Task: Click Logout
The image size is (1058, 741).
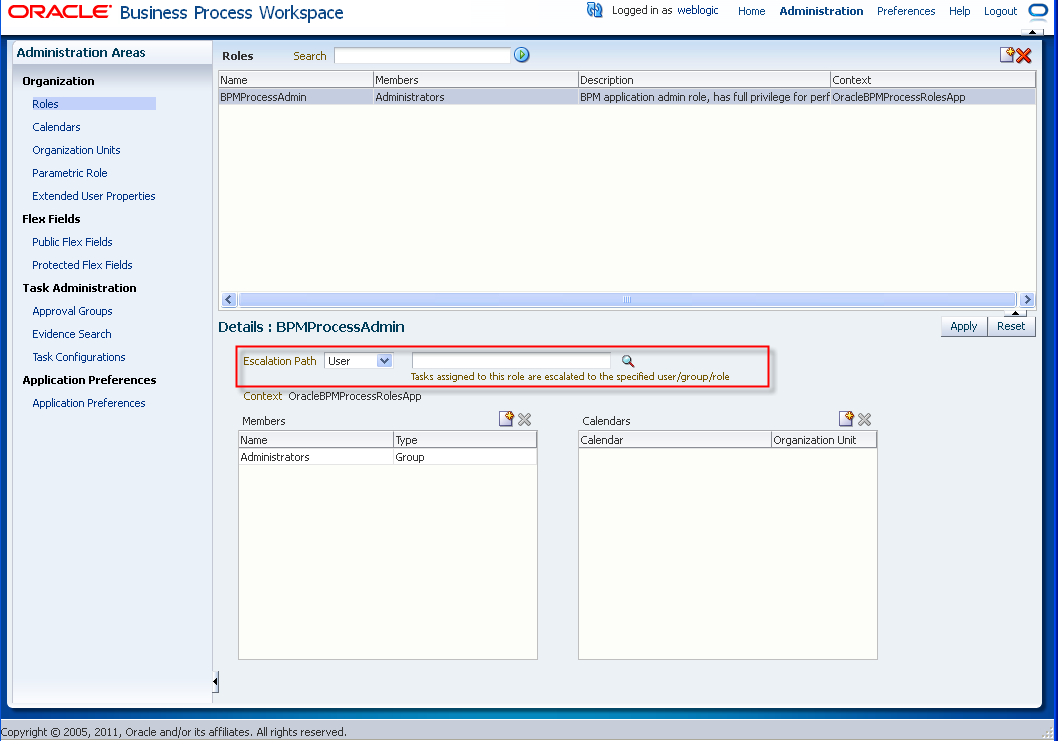Action: point(1000,11)
